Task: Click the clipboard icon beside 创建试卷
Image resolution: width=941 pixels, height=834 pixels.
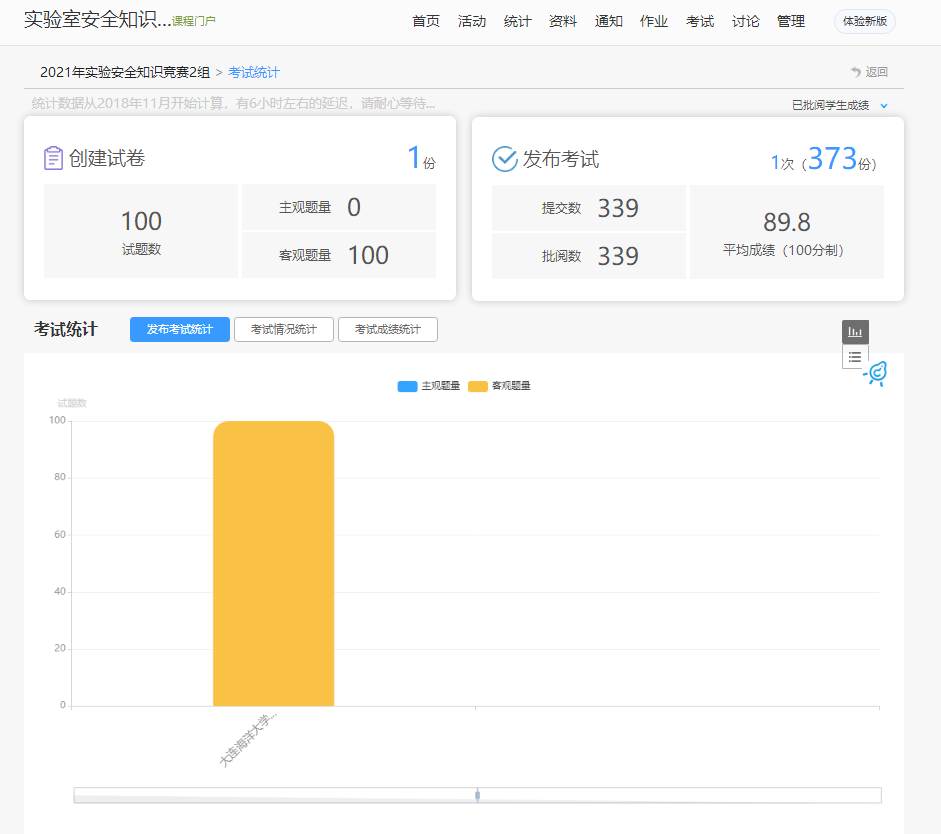Action: point(53,158)
